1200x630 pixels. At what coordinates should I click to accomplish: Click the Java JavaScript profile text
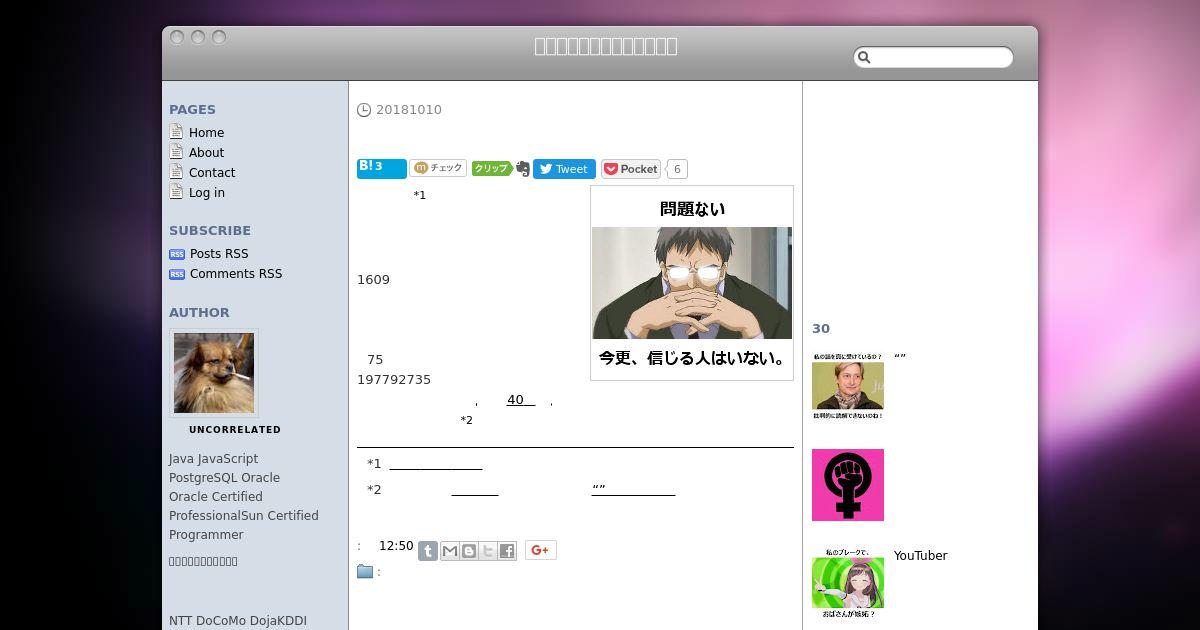(213, 459)
